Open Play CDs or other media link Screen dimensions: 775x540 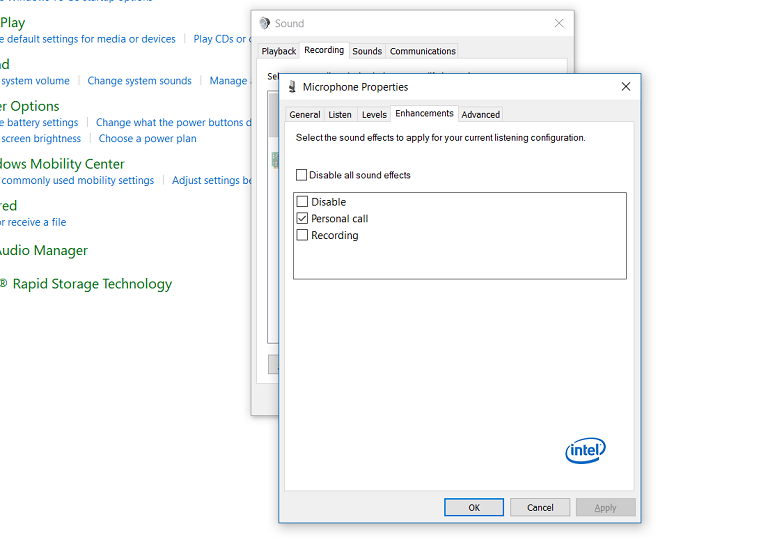pyautogui.click(x=222, y=39)
